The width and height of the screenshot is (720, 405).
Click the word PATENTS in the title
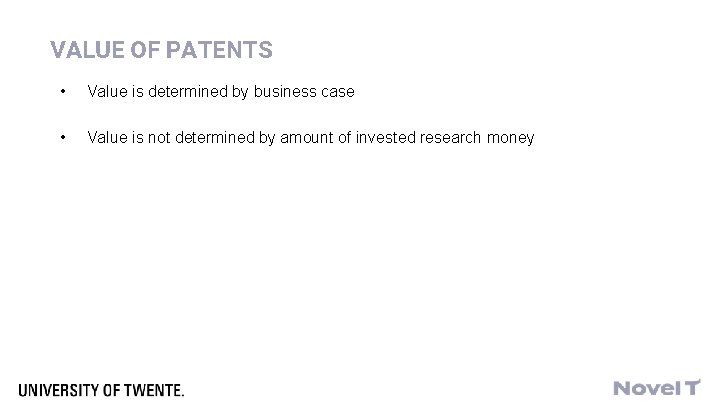click(219, 50)
